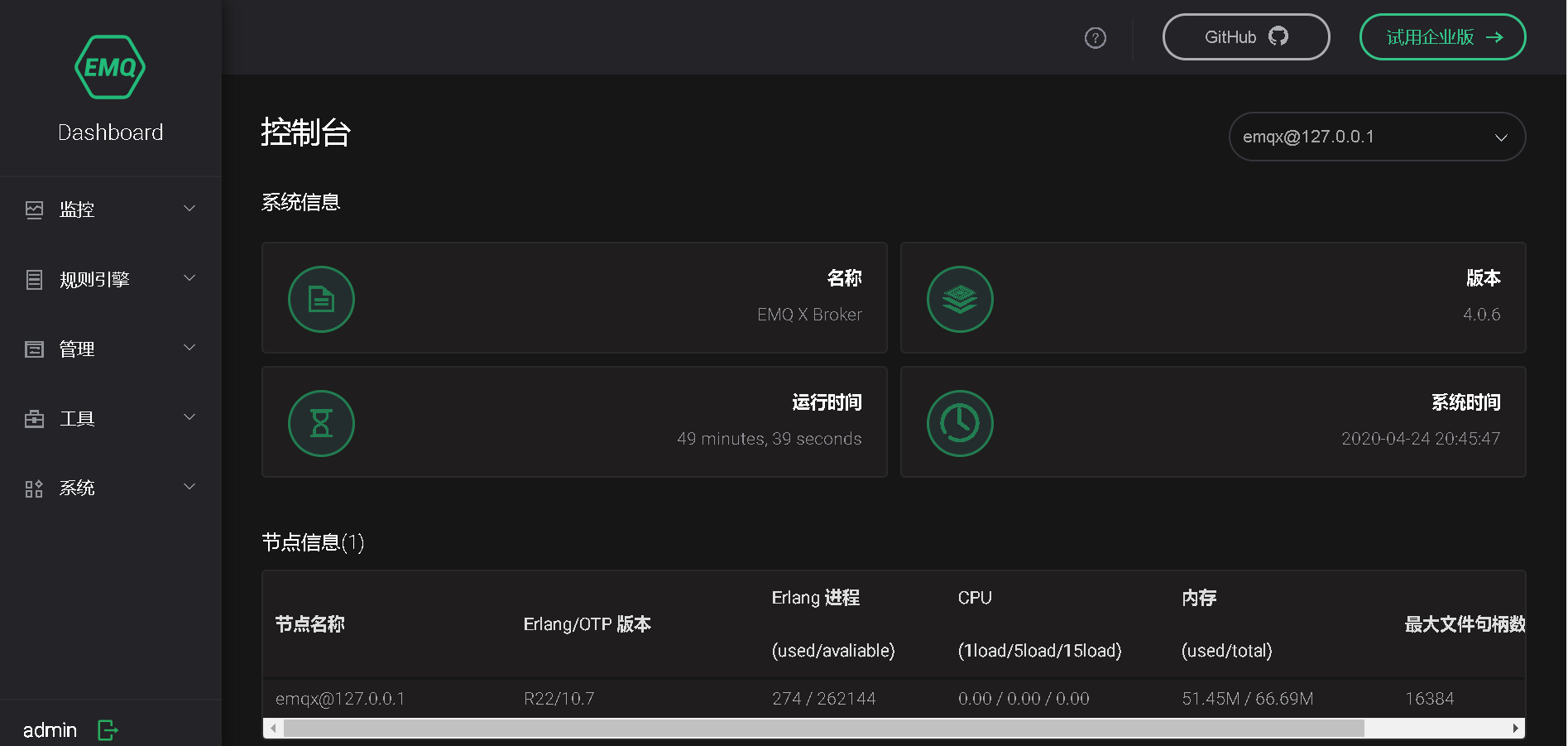Click the 节点信息(1) section heading
1568x746 pixels.
point(313,543)
